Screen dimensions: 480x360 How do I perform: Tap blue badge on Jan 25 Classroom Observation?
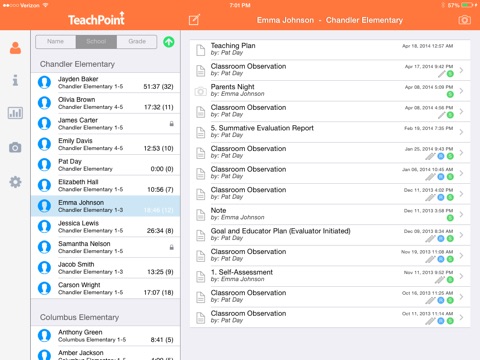tap(441, 156)
